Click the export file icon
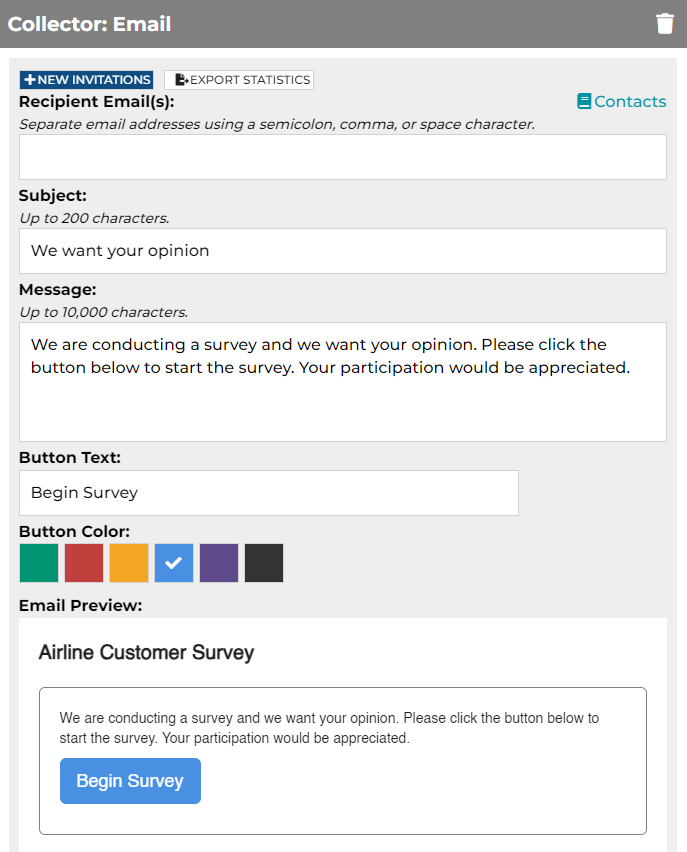This screenshot has width=687, height=852. coord(182,80)
